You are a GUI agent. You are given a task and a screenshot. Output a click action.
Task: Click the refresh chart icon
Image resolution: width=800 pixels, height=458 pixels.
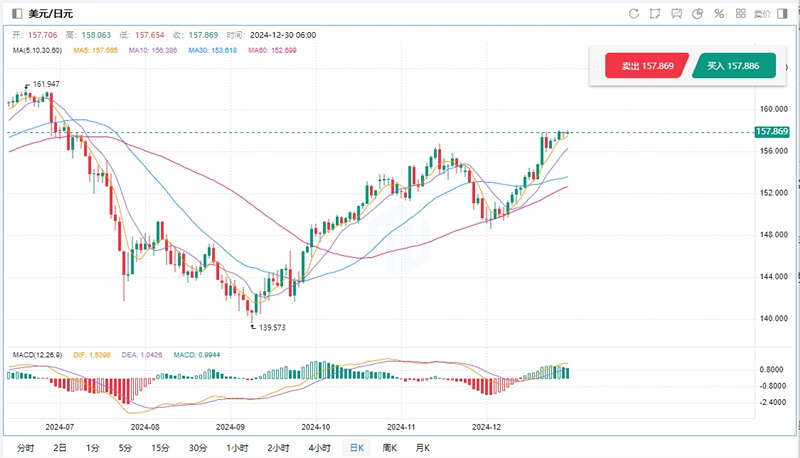point(633,14)
